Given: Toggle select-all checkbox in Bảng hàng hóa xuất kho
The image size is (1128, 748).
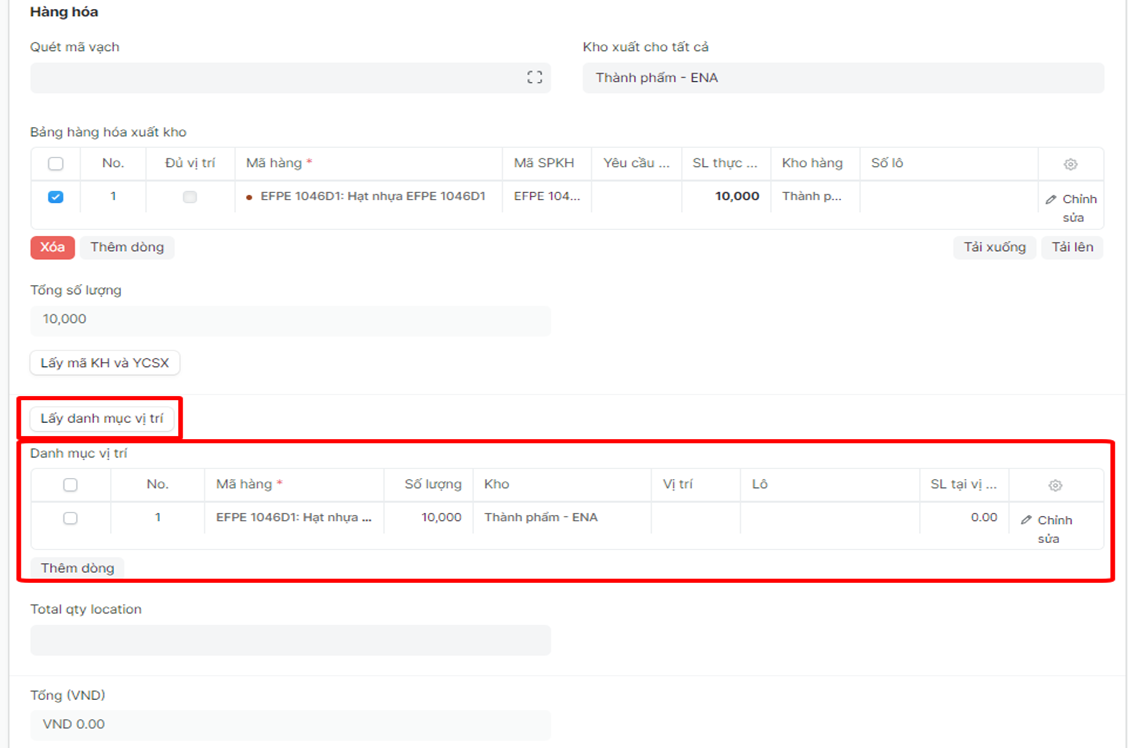Looking at the screenshot, I should pos(56,164).
